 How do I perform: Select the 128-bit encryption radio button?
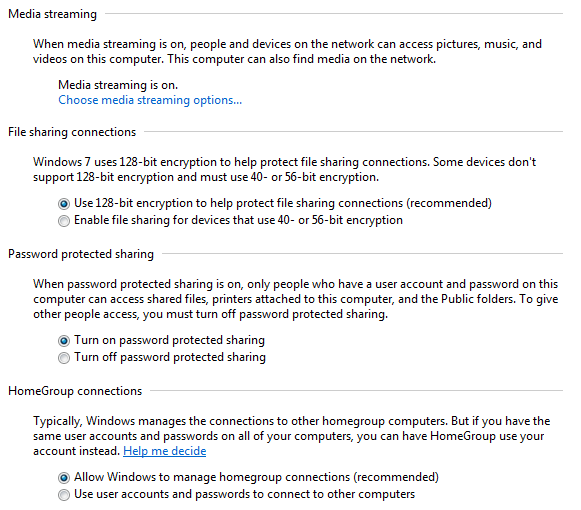(64, 204)
